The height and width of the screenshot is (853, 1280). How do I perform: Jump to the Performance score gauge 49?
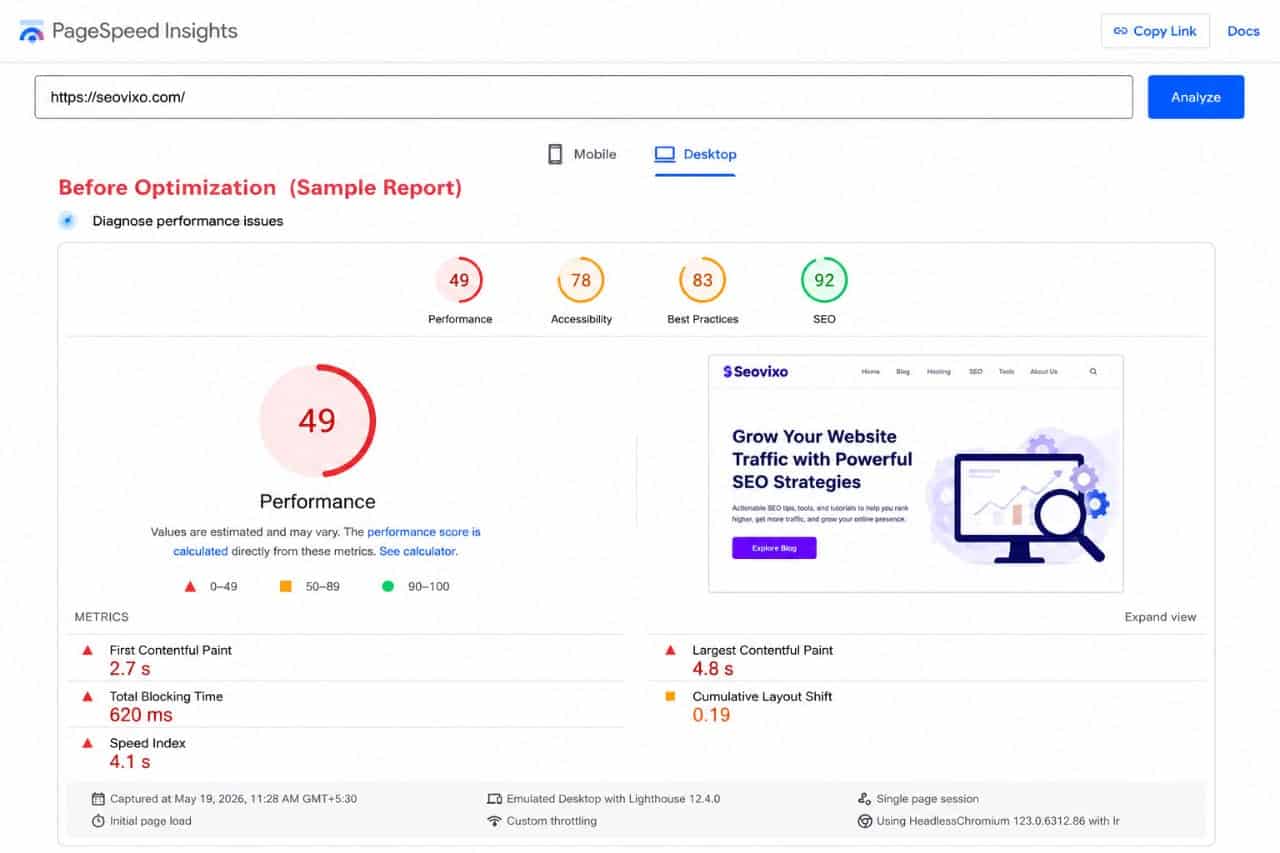tap(459, 281)
